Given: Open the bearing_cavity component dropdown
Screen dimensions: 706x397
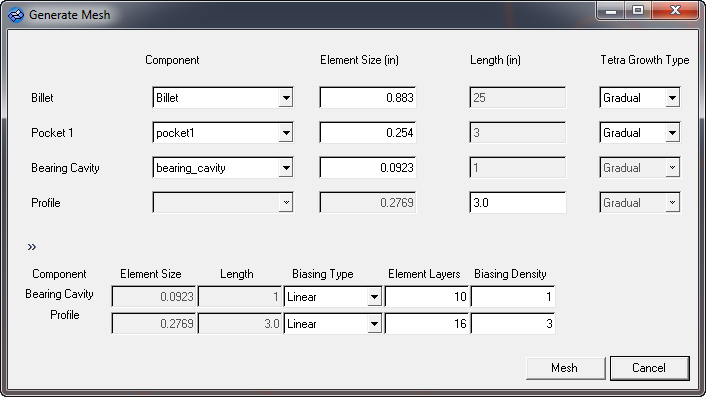Looking at the screenshot, I should [x=223, y=168].
